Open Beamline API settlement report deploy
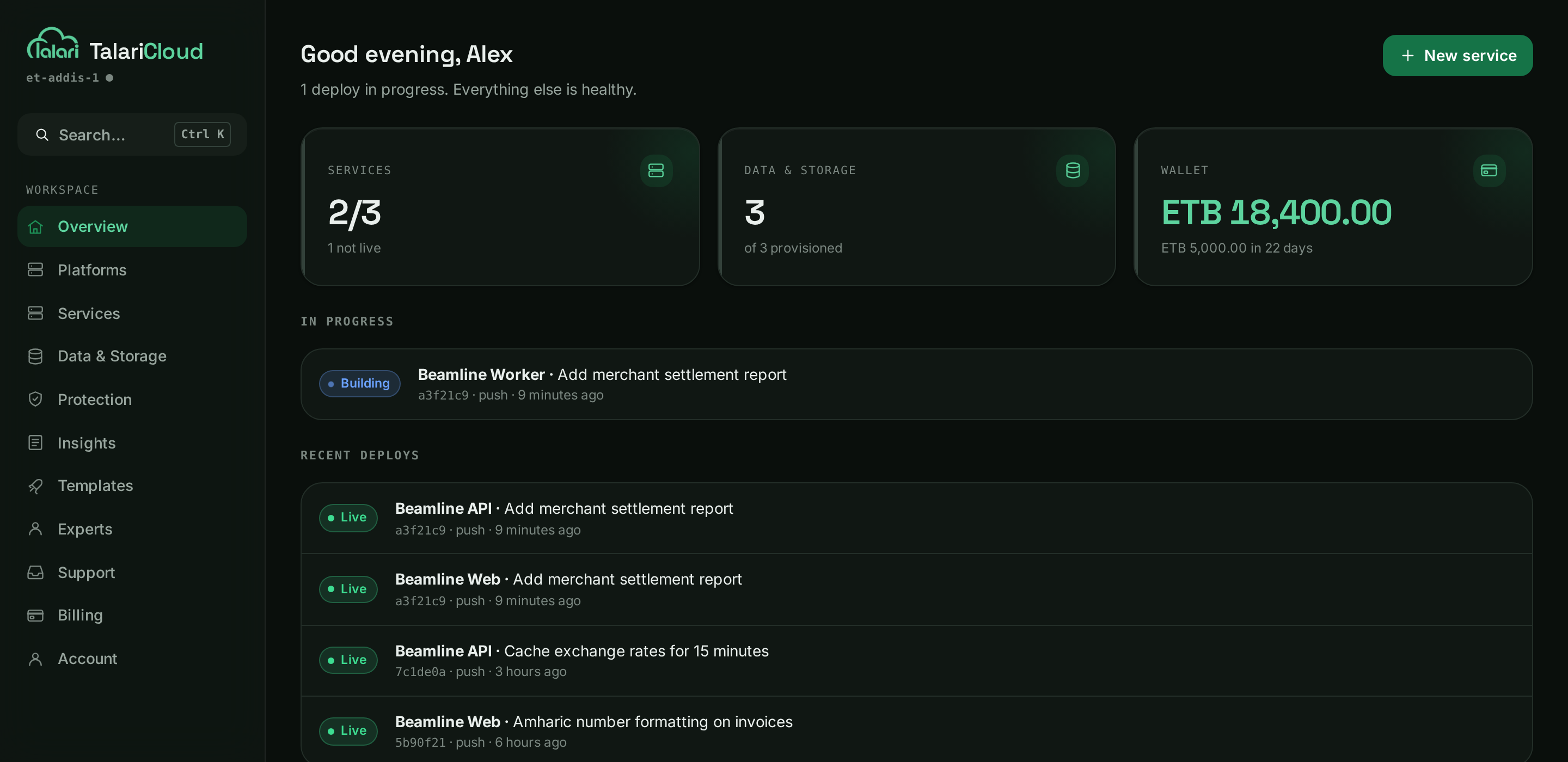Screen dimensions: 1568x762 (917, 519)
